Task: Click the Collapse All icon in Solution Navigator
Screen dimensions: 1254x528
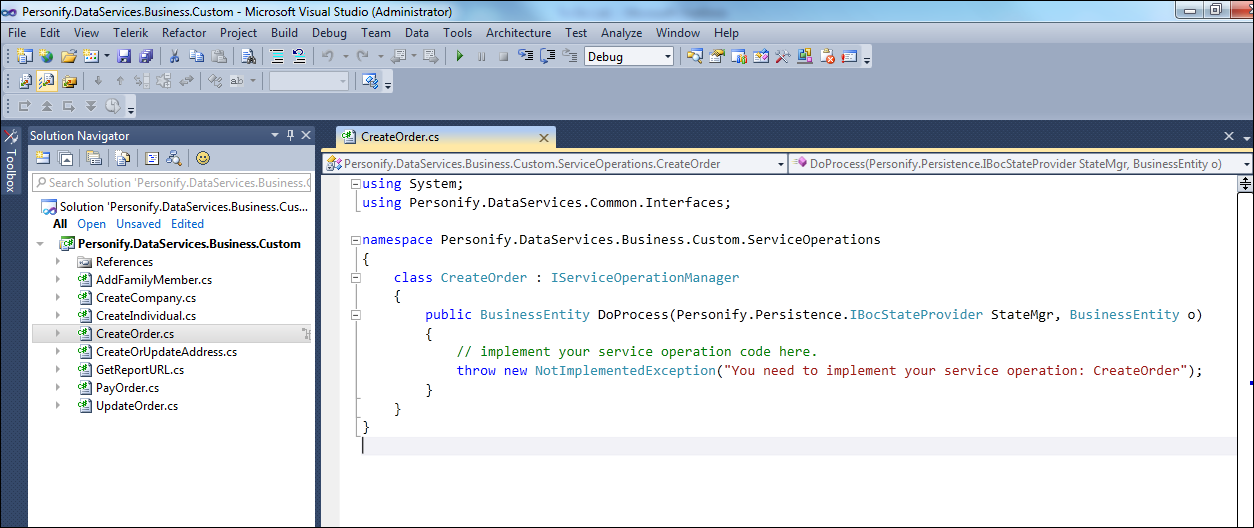Action: [x=65, y=158]
